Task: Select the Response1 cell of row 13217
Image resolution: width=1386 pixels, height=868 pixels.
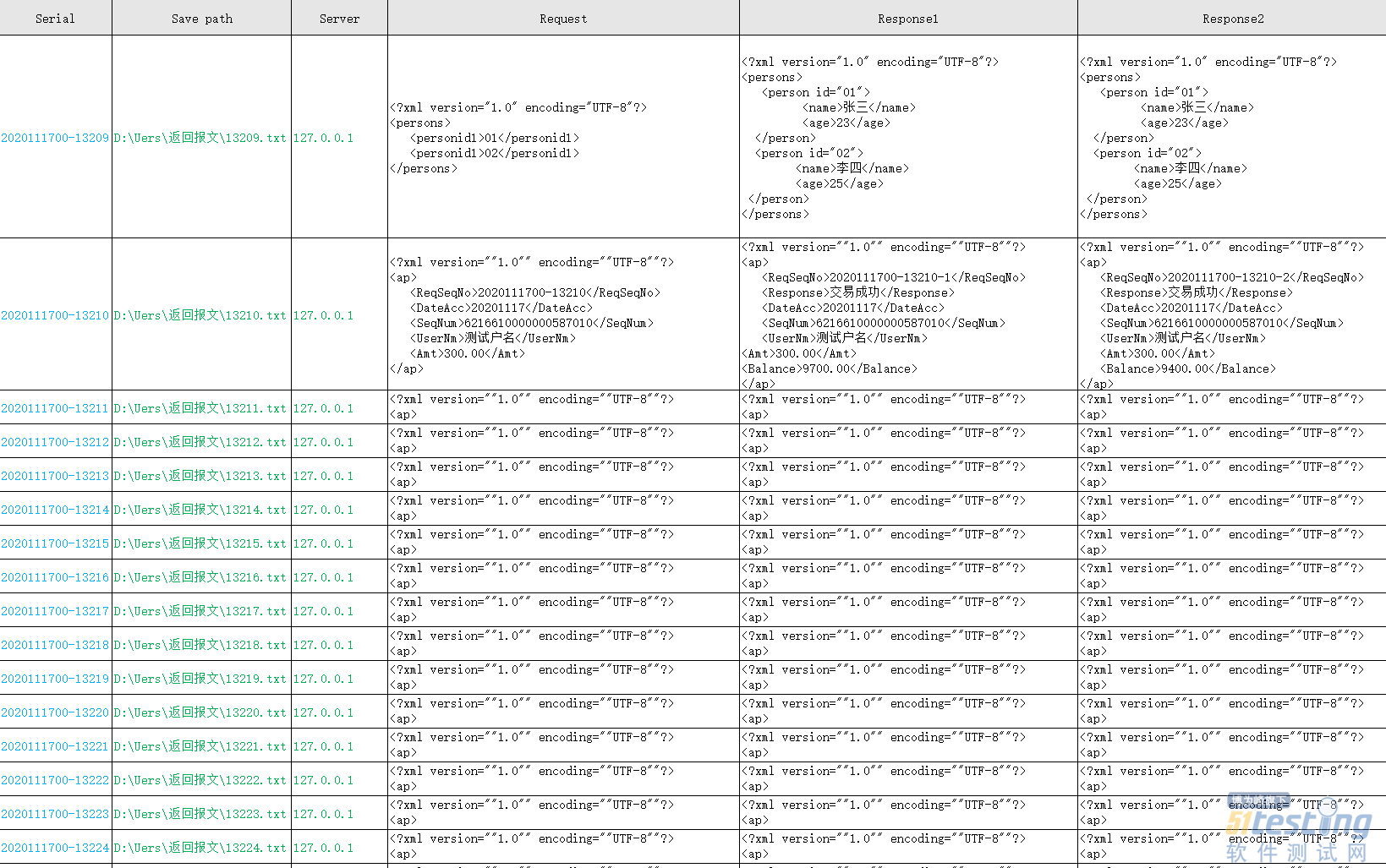Action: click(x=908, y=610)
